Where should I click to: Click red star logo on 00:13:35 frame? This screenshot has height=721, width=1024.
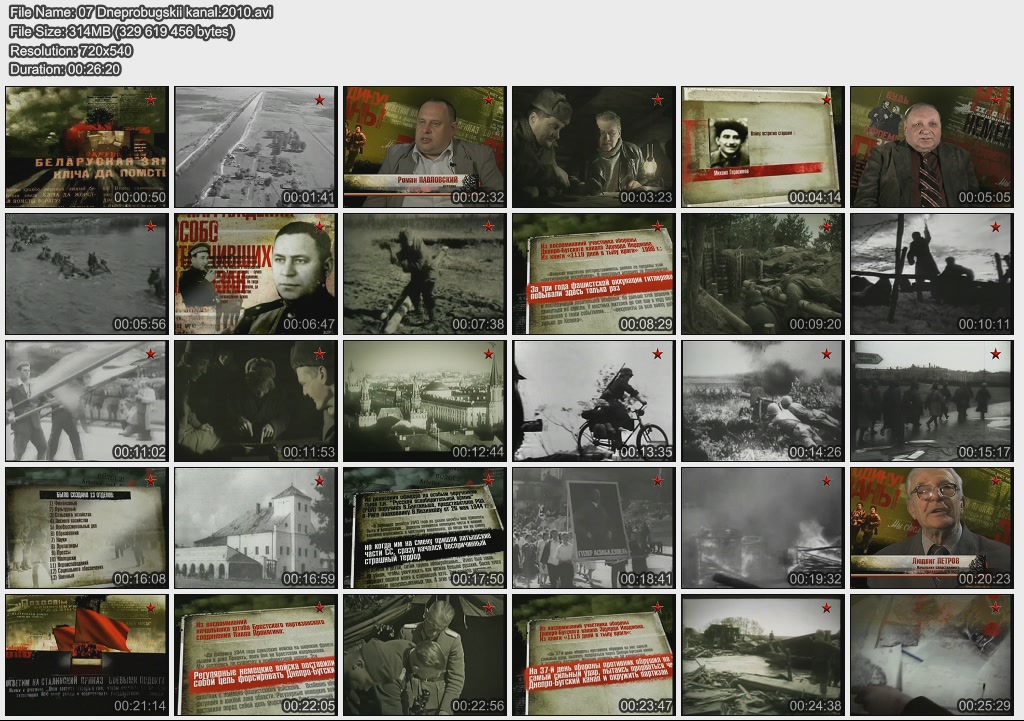pos(658,354)
